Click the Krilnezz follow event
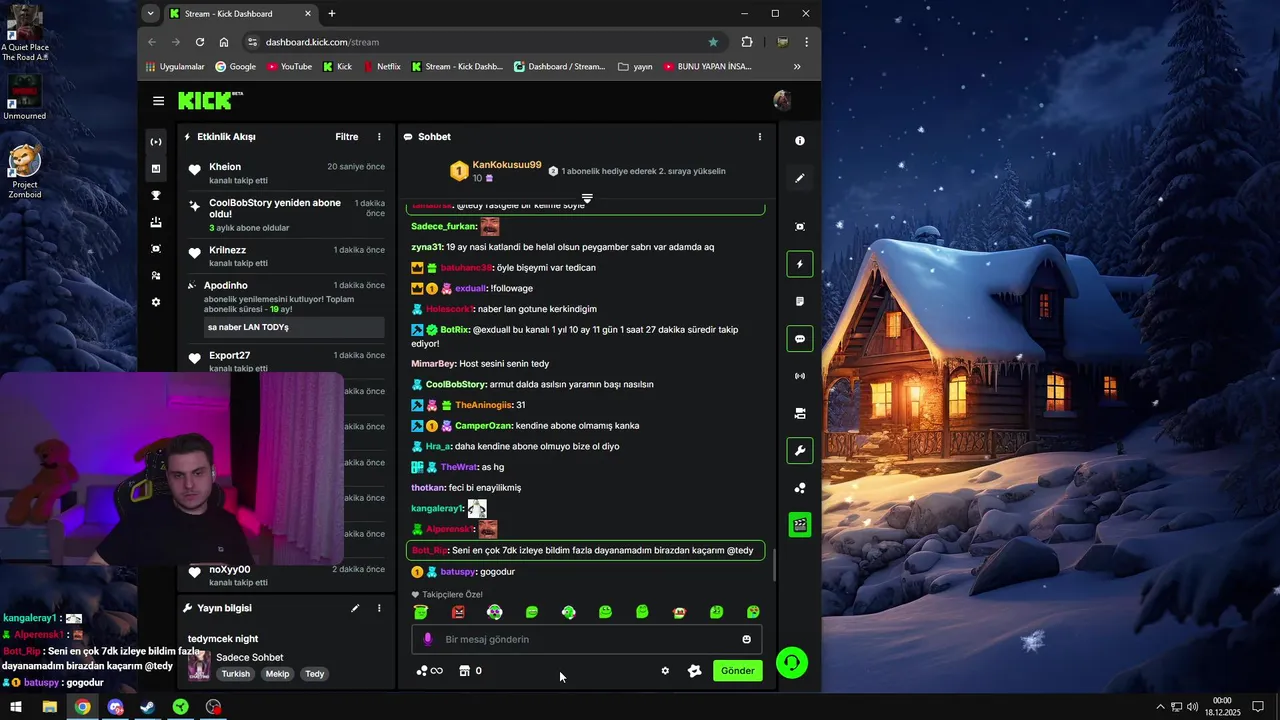This screenshot has height=720, width=1280. pyautogui.click(x=286, y=256)
